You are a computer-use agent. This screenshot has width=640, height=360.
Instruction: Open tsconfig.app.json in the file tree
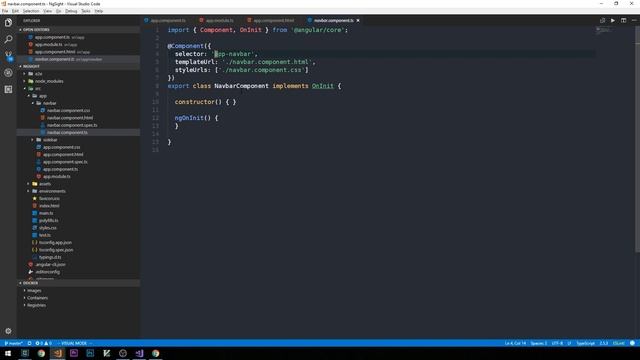(78, 242)
